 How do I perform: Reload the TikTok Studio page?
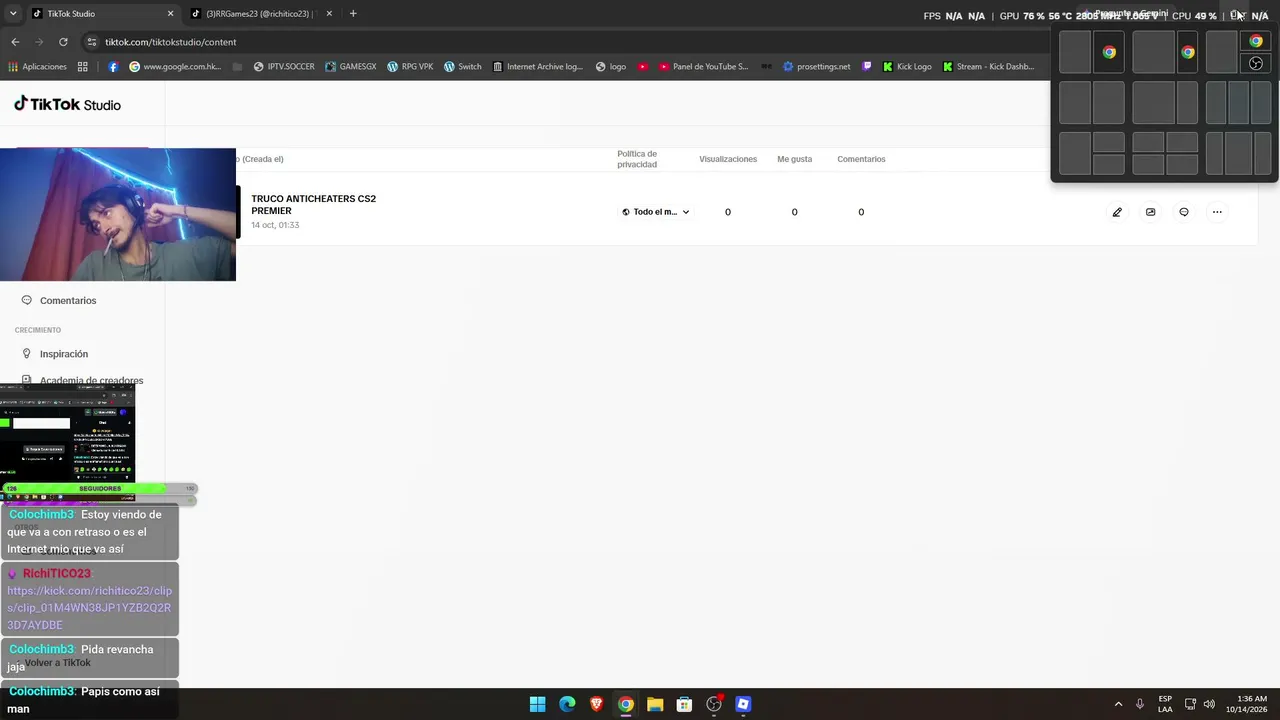tap(63, 42)
